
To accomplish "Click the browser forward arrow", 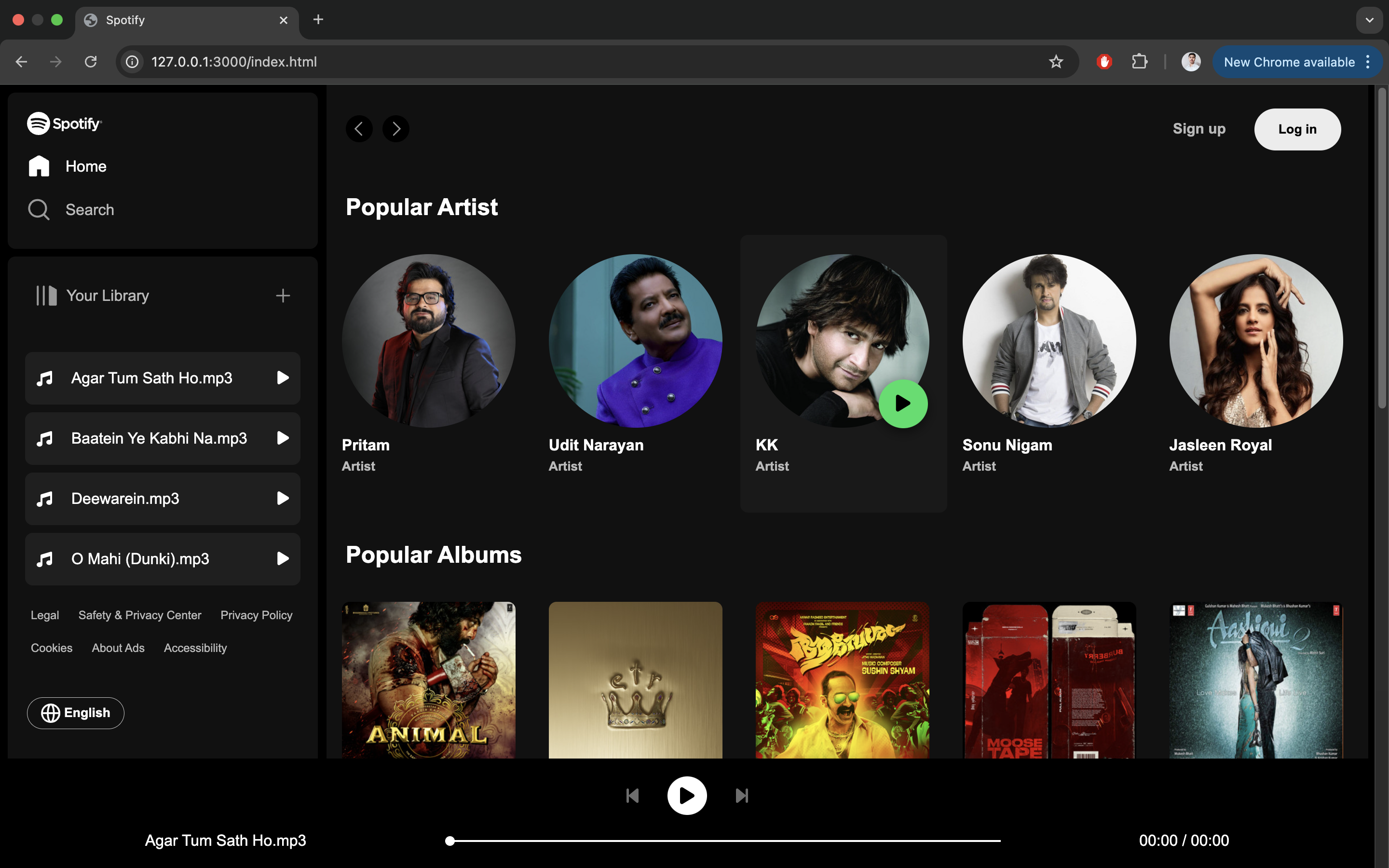I will tap(55, 62).
